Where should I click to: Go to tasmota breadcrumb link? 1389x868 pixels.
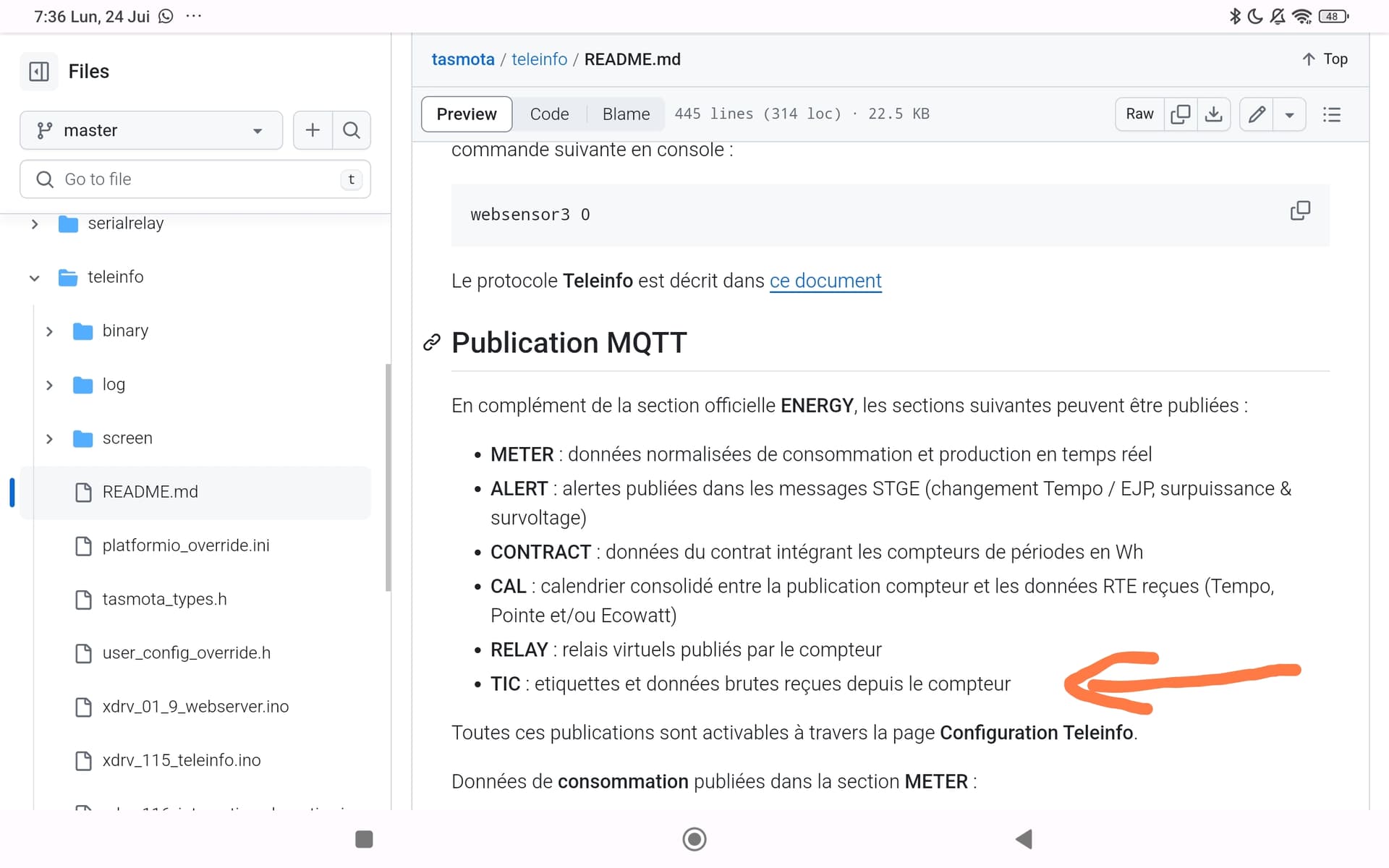click(463, 59)
